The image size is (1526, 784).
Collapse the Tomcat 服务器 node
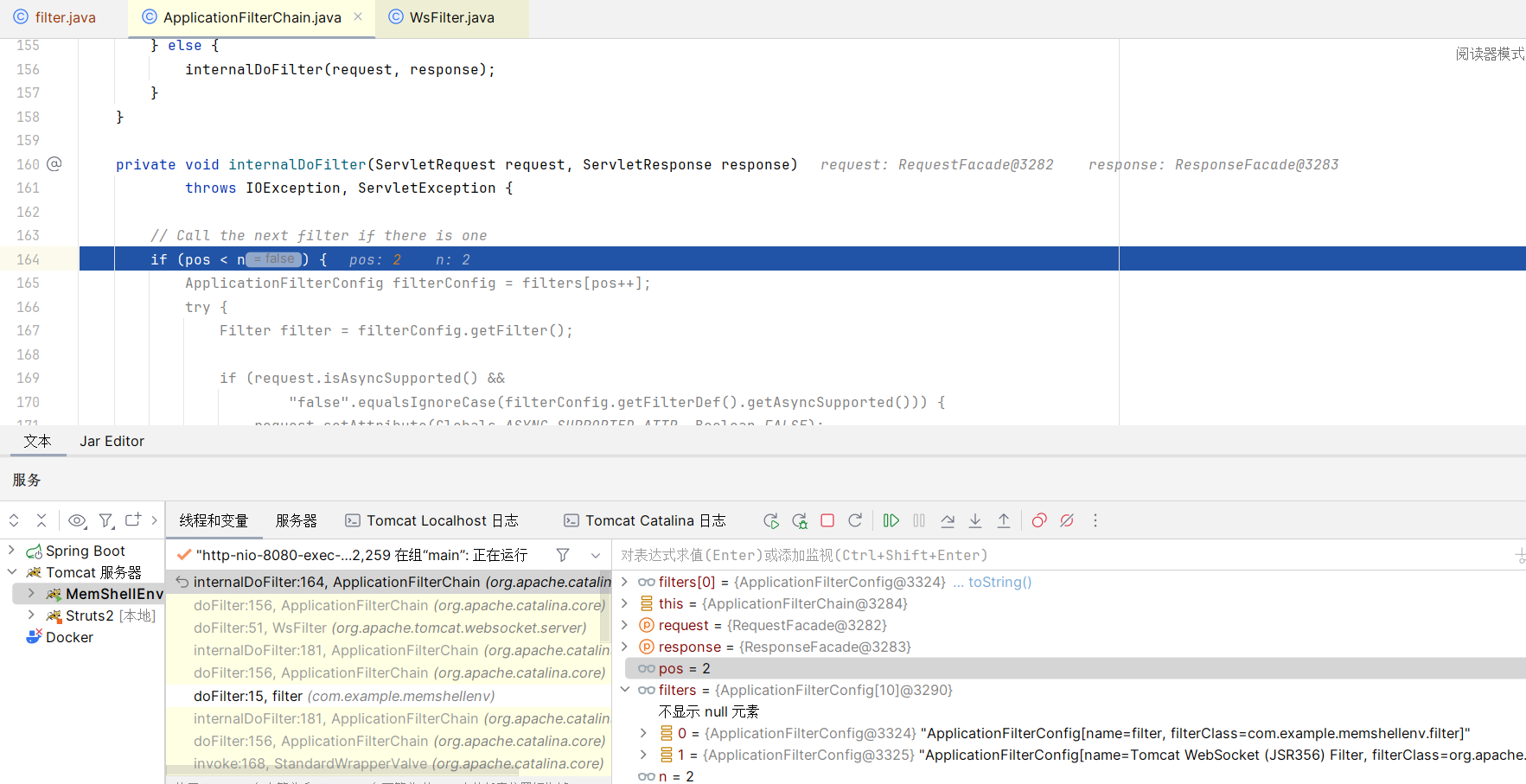(11, 571)
